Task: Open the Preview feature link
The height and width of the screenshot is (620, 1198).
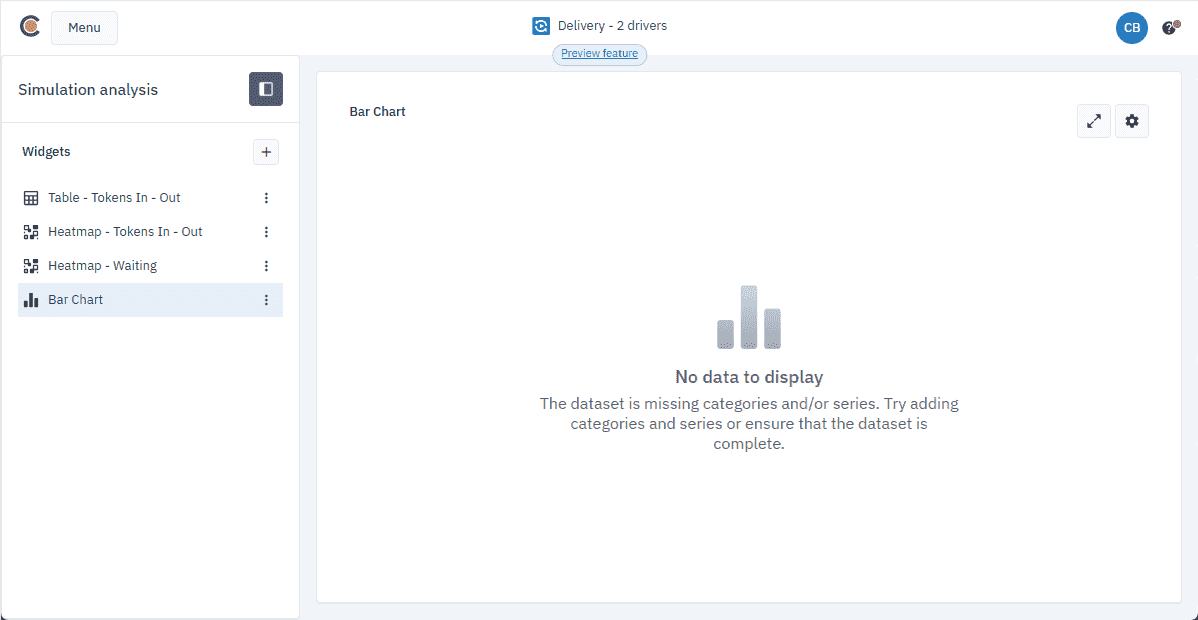Action: tap(600, 54)
